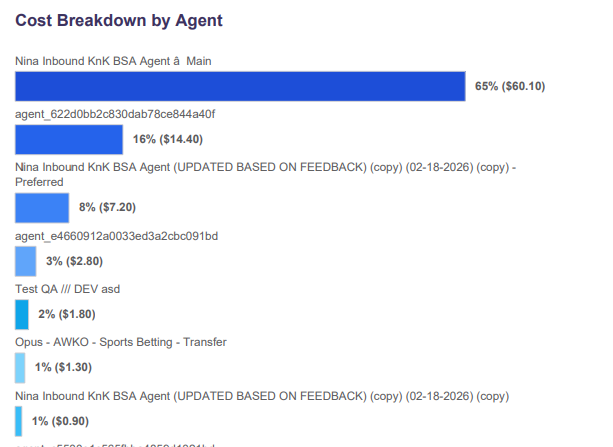Screen dimensions: 613x447
Task: Click the 2% cost bar
Action: [x=22, y=314]
